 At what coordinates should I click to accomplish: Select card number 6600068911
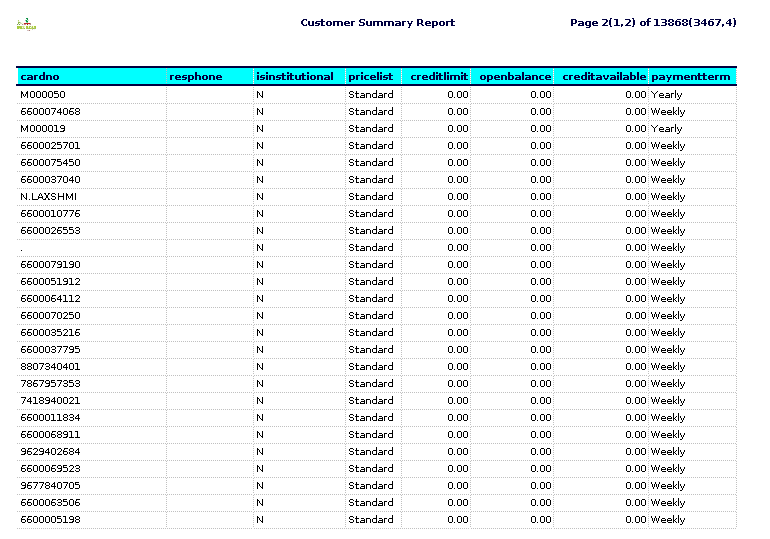50,434
